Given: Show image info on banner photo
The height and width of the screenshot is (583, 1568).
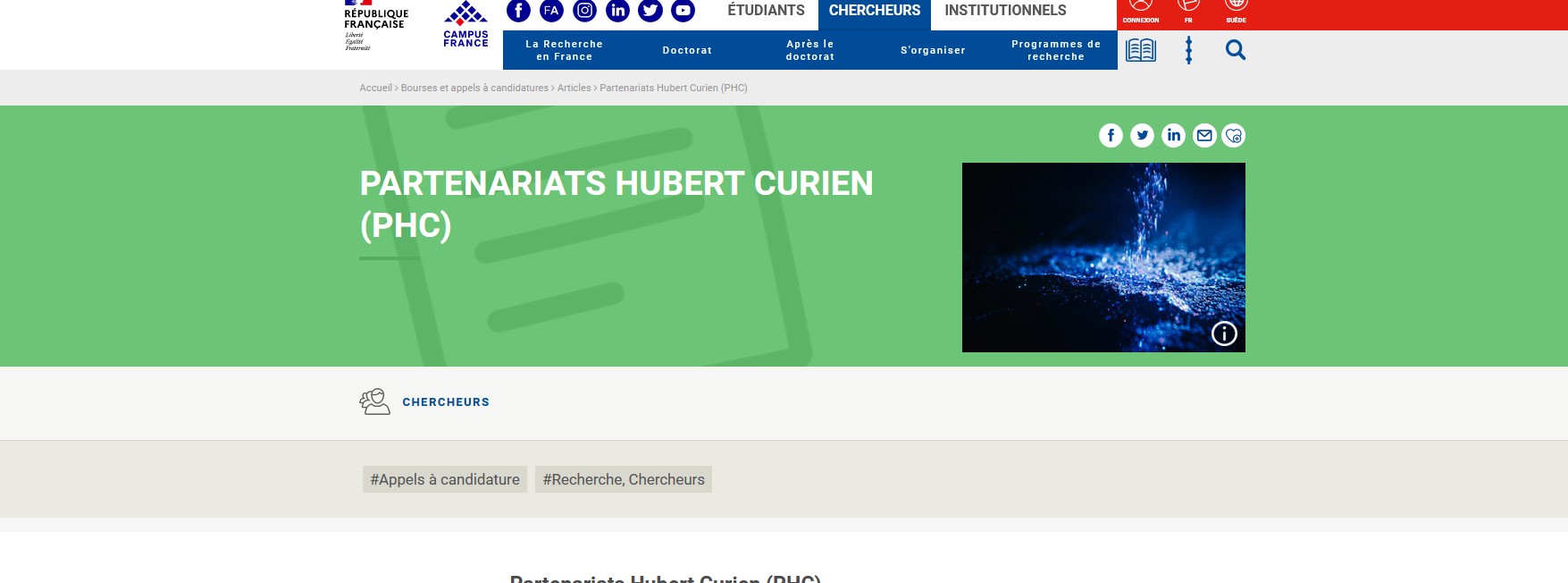Looking at the screenshot, I should [1223, 334].
